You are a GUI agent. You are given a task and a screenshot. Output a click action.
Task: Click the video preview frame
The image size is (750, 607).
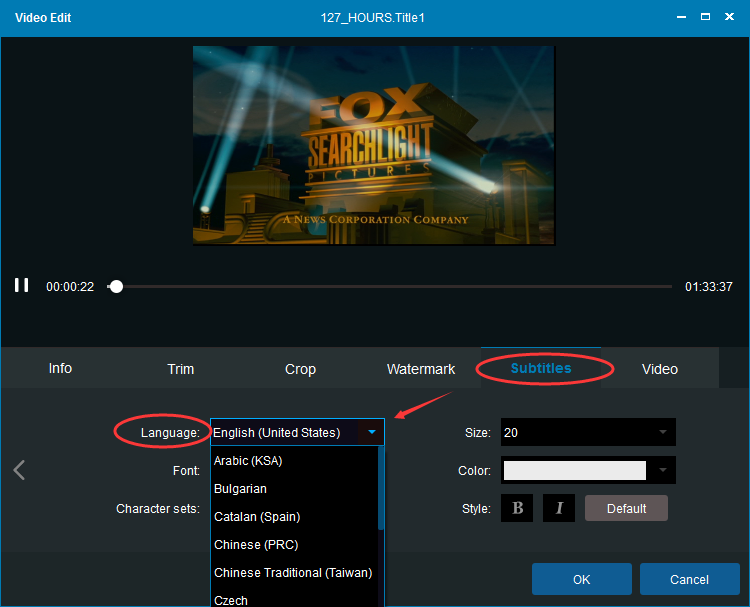[374, 145]
